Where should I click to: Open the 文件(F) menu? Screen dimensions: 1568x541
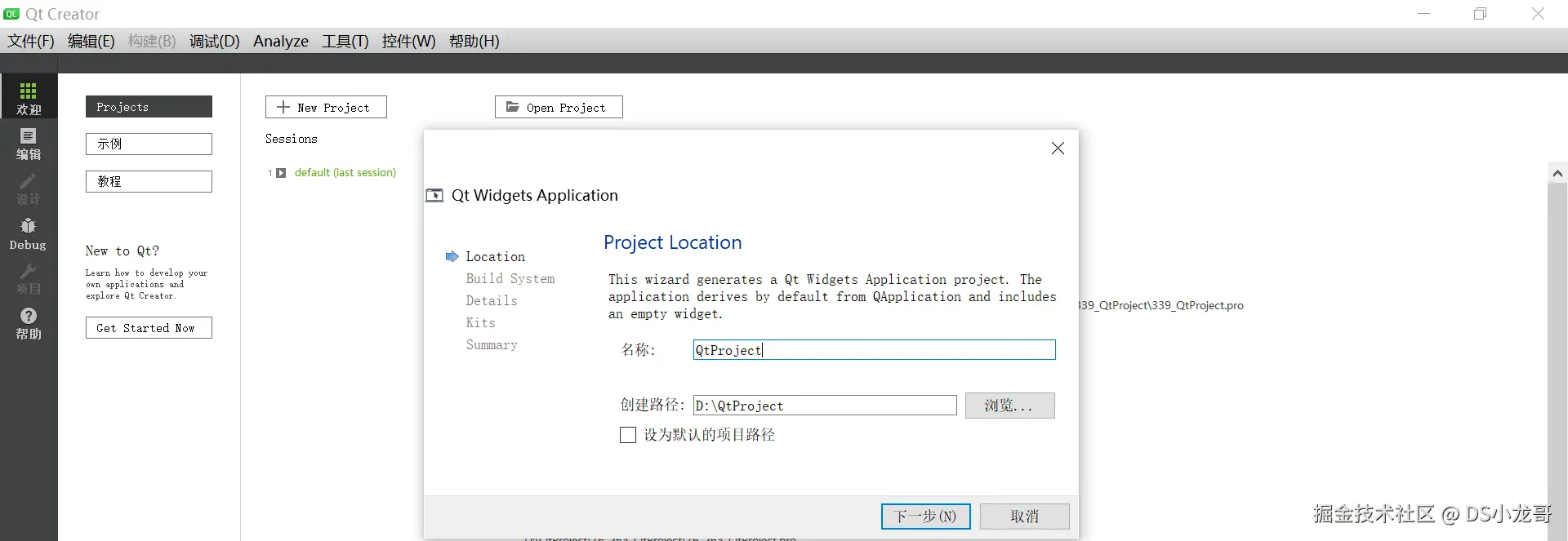point(31,41)
